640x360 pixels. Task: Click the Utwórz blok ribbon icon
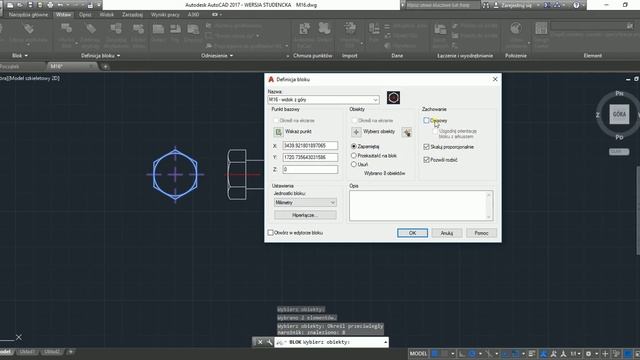pyautogui.click(x=67, y=29)
